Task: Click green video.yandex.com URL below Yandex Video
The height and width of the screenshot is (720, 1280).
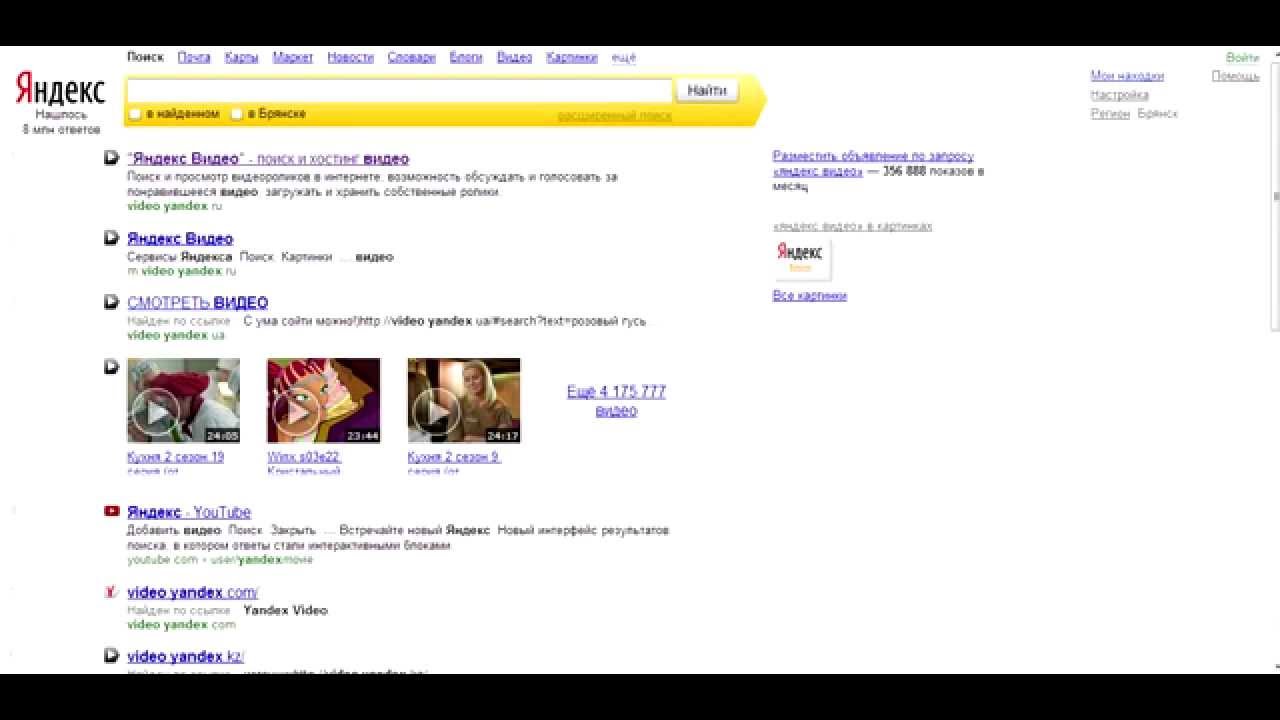Action: click(x=181, y=625)
